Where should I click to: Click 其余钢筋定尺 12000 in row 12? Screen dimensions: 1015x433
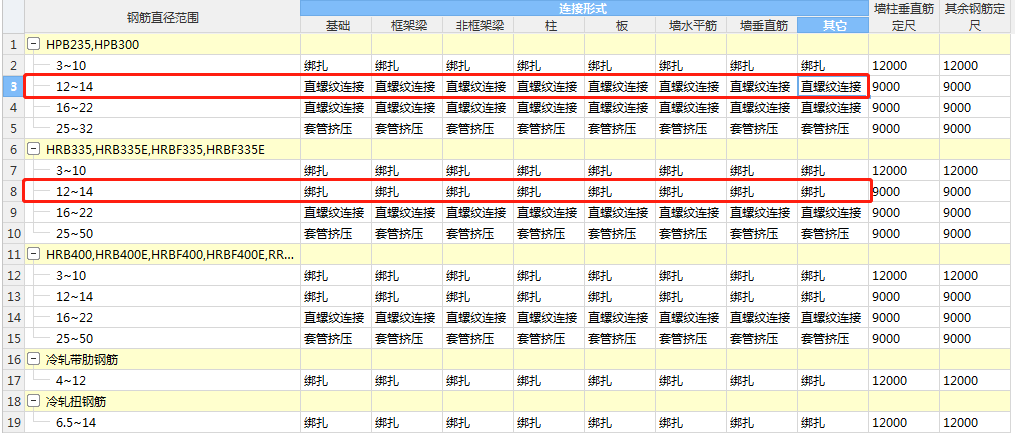click(x=977, y=275)
